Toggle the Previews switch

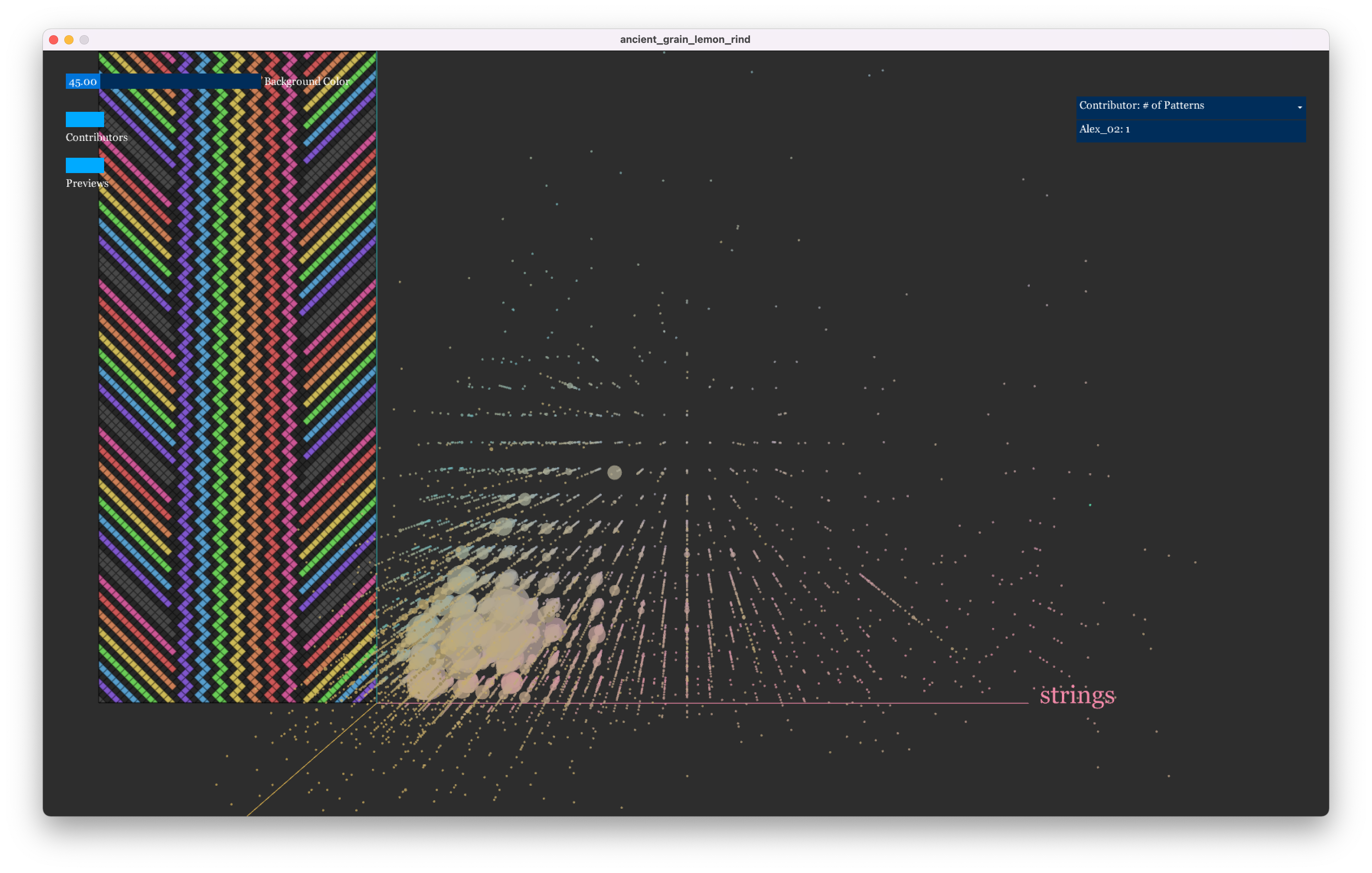click(85, 165)
